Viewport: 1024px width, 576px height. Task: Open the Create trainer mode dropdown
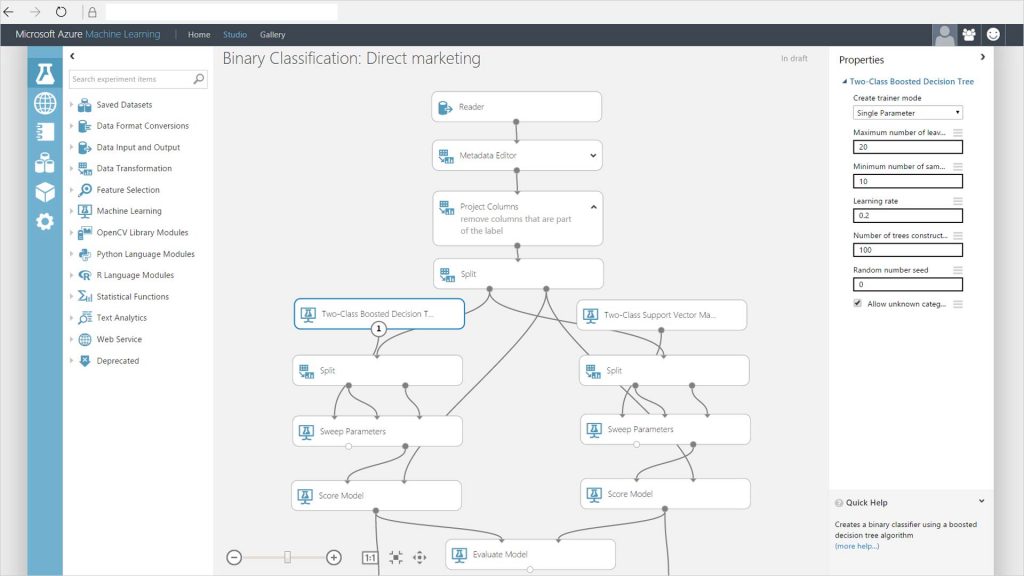point(906,112)
